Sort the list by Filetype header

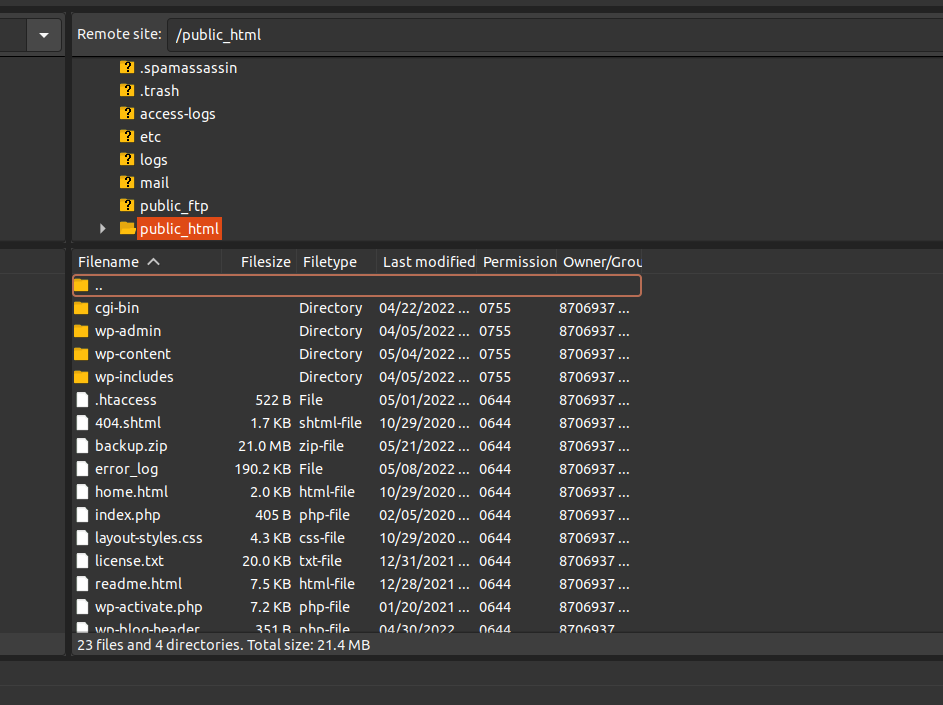point(330,262)
